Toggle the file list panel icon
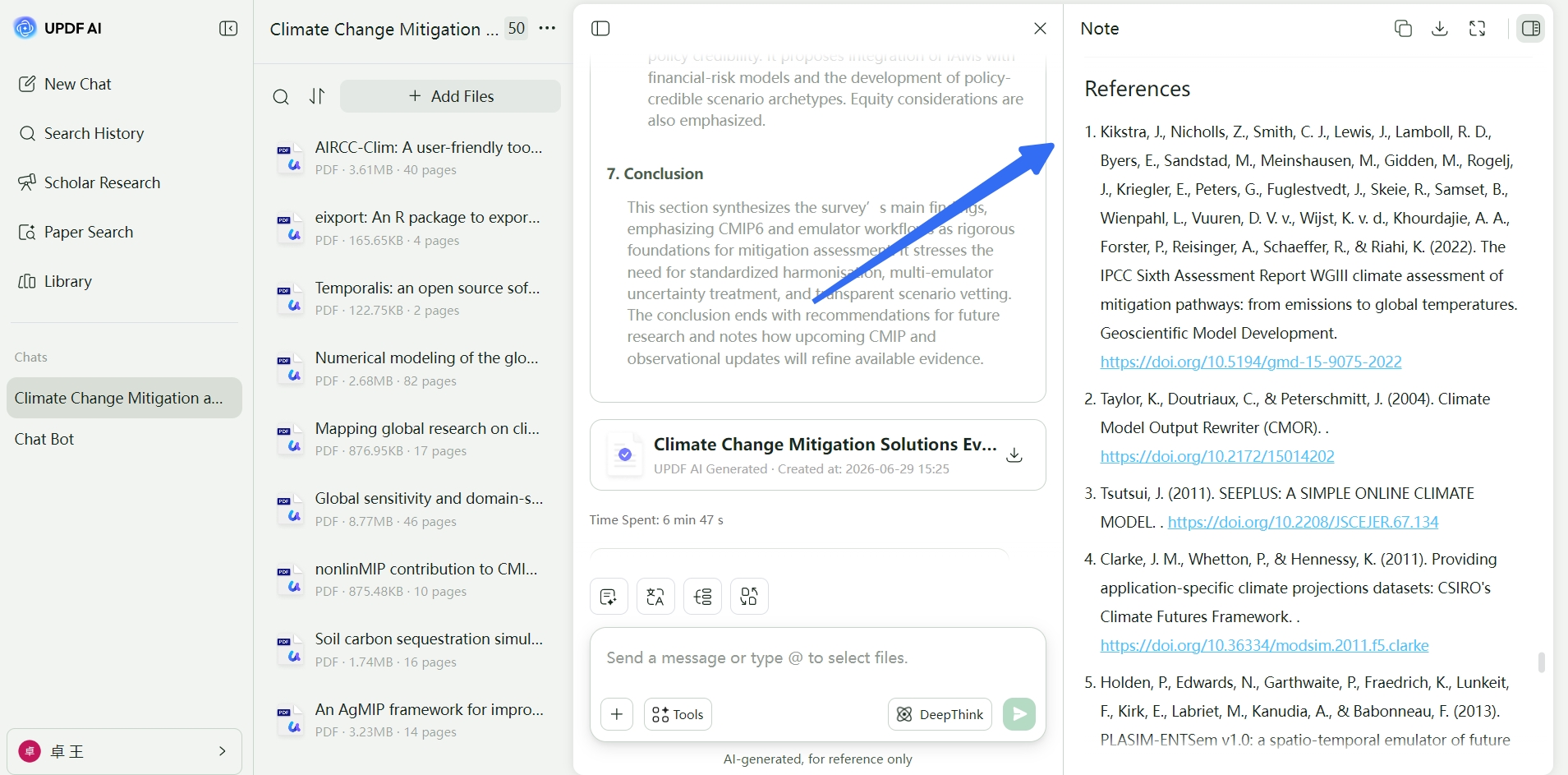 coord(600,29)
